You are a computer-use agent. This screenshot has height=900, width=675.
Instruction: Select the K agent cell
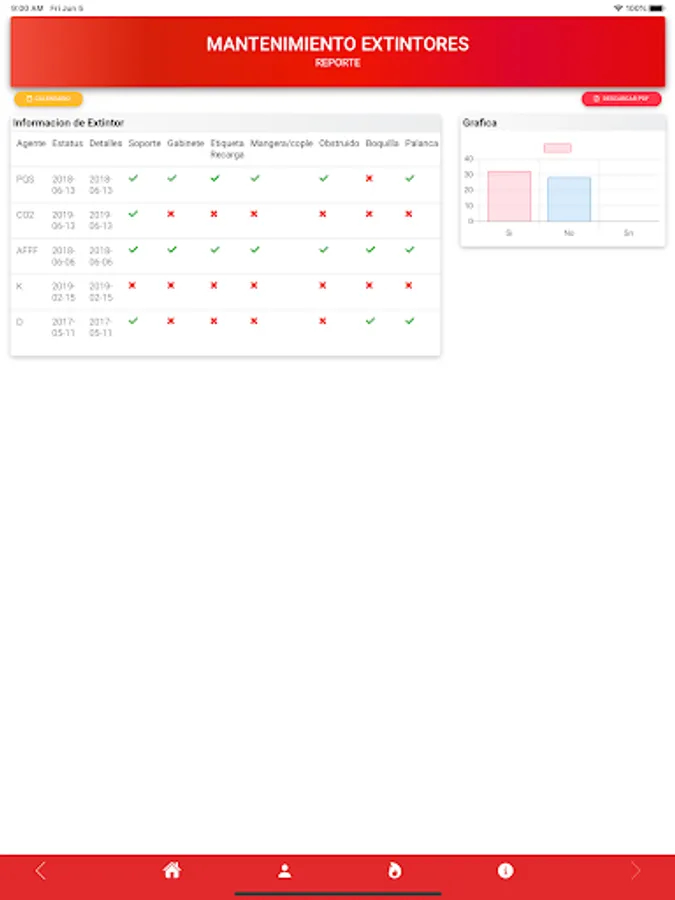20,286
